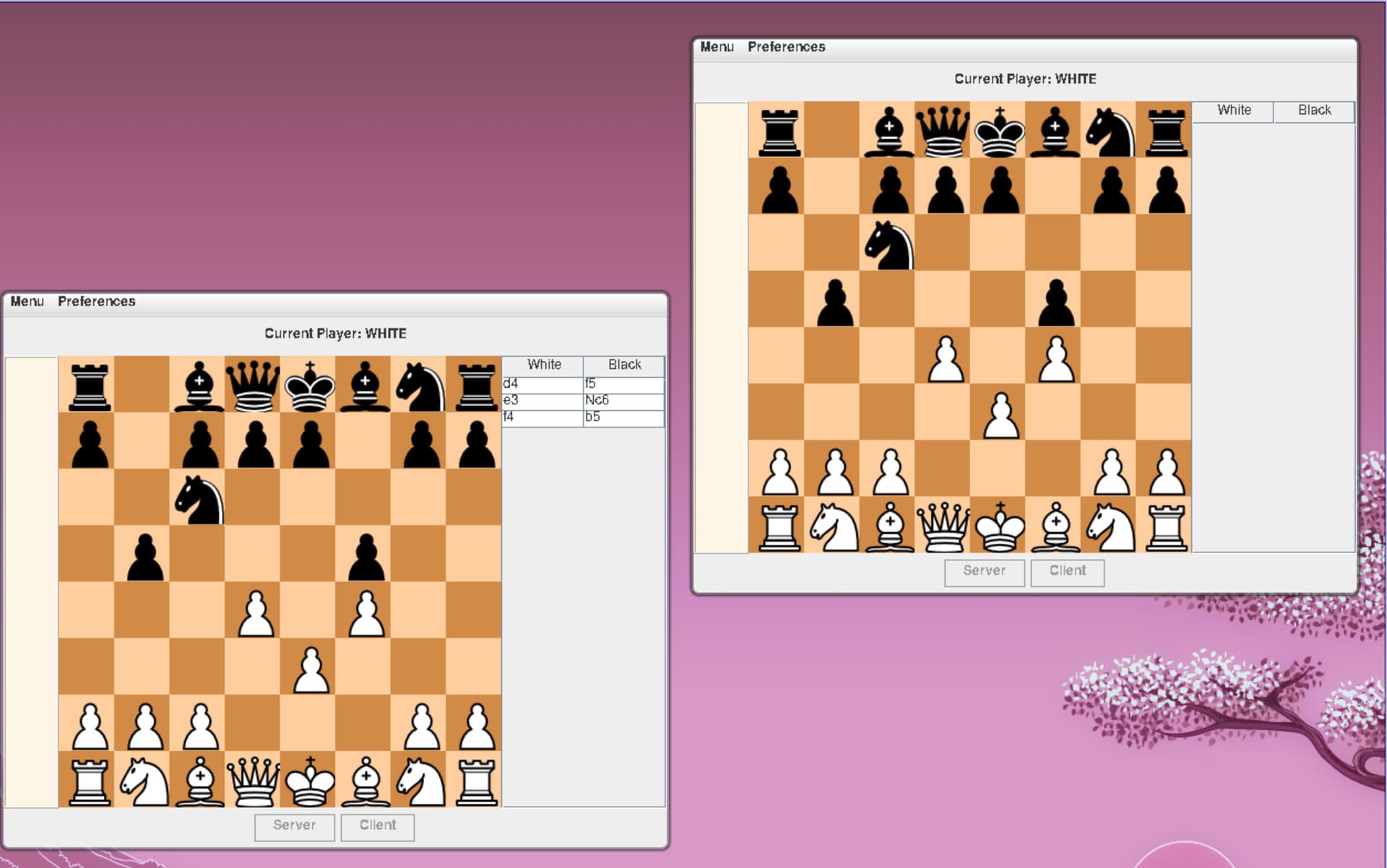Click the White column header in move list
This screenshot has height=868, width=1387.
click(x=543, y=365)
